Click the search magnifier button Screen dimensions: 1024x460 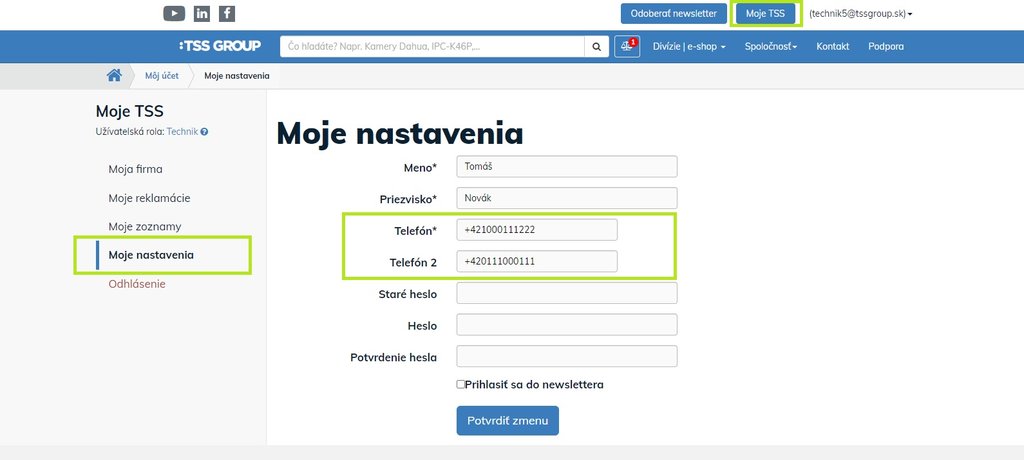point(596,46)
